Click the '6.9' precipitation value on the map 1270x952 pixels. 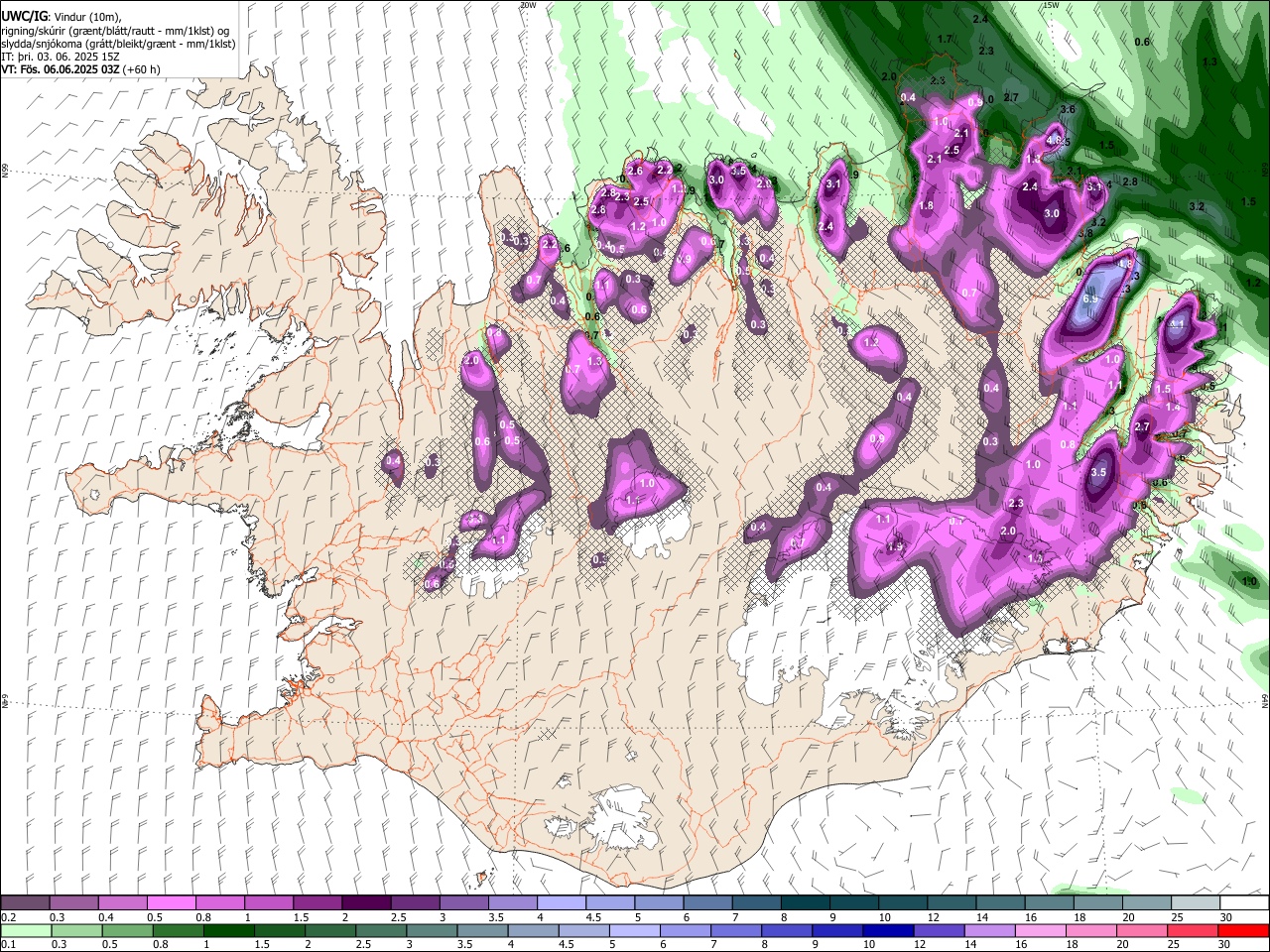click(x=1090, y=298)
